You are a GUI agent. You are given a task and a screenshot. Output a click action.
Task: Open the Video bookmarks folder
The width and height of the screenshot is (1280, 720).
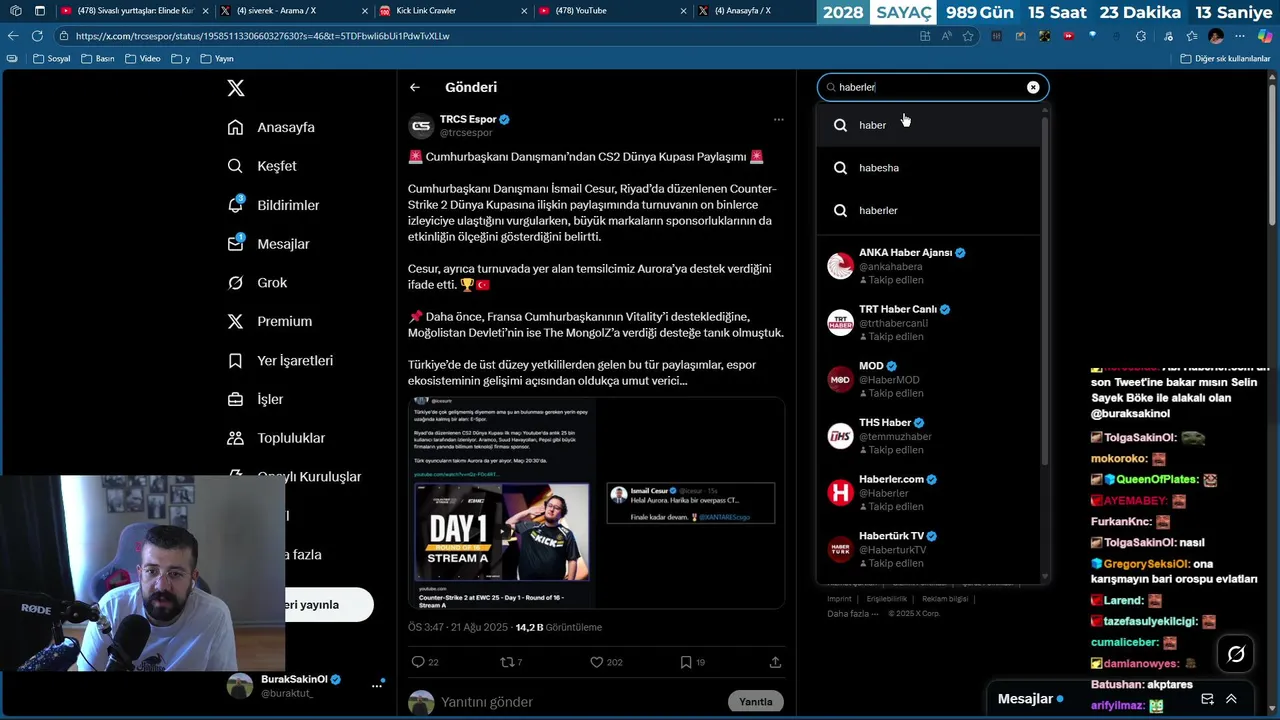coord(142,59)
